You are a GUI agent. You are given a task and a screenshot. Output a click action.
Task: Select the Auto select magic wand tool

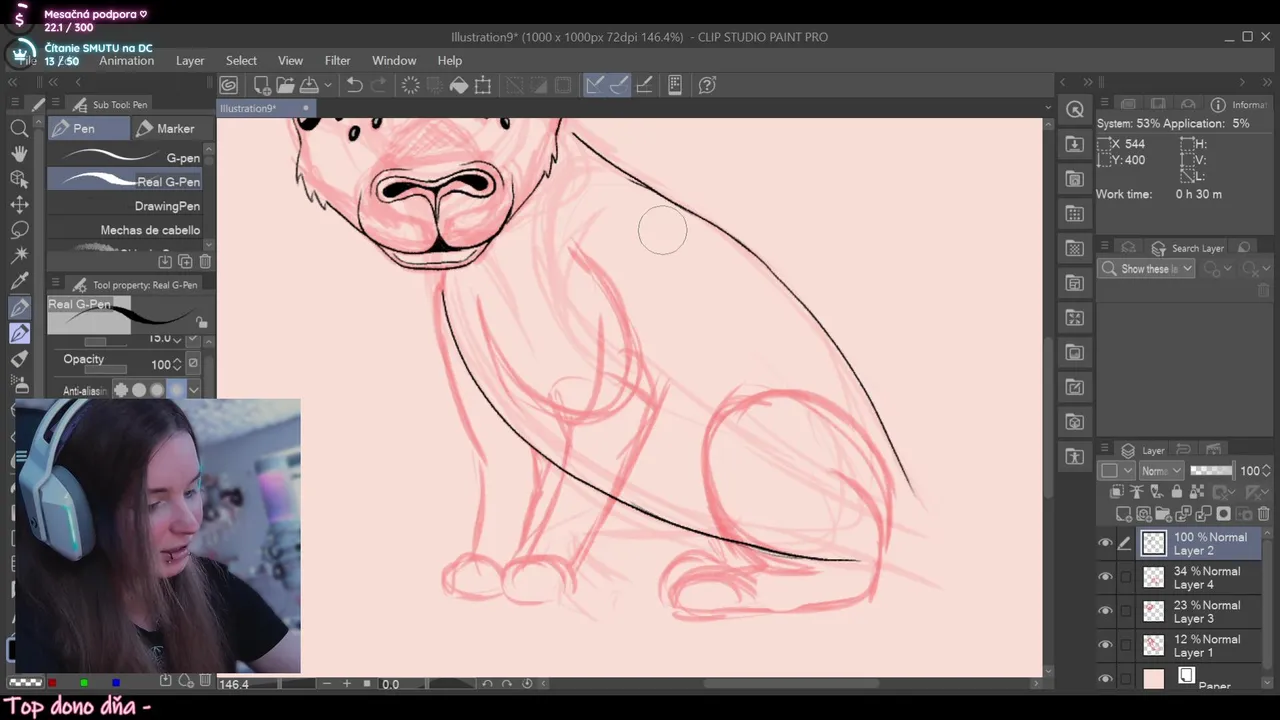point(19,255)
